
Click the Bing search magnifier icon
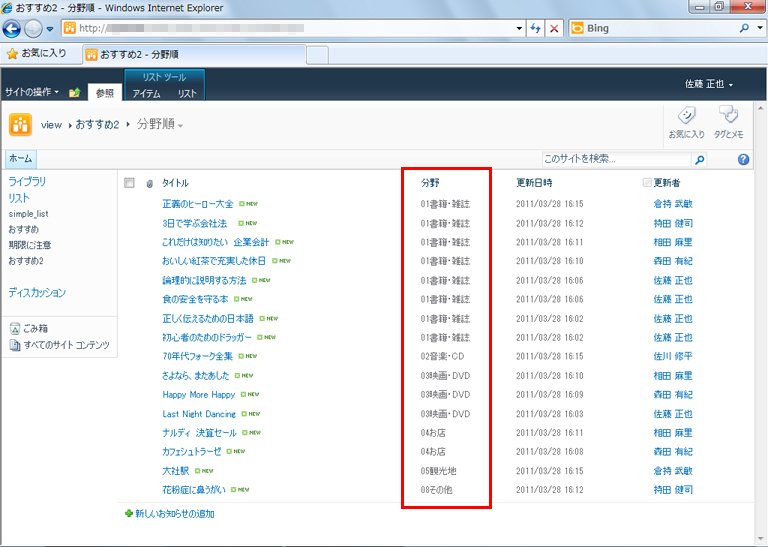point(744,28)
